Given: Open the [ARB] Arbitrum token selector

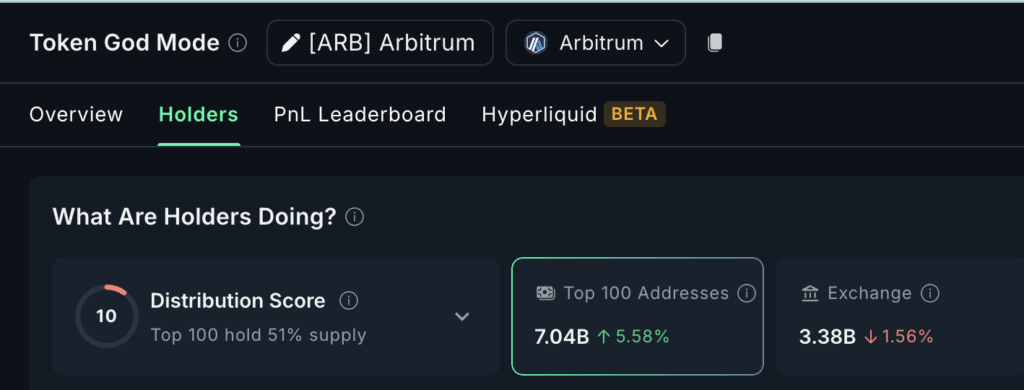Looking at the screenshot, I should click(380, 43).
